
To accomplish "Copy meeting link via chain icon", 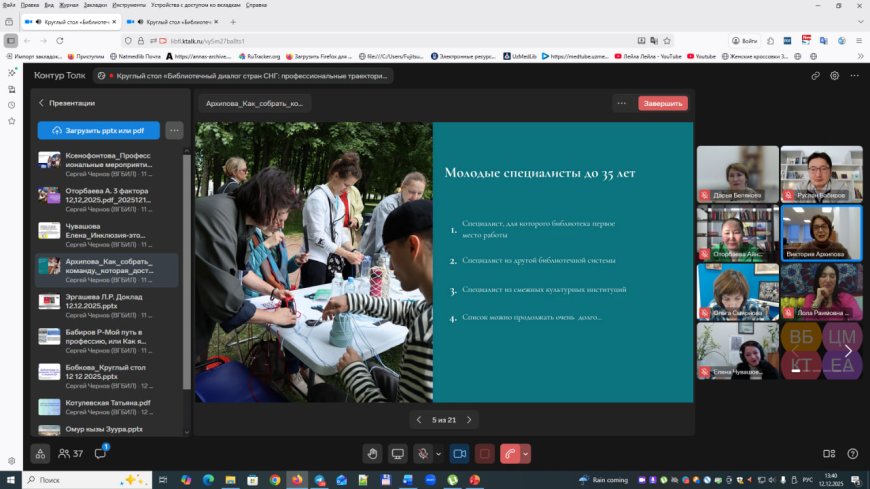I will [815, 75].
